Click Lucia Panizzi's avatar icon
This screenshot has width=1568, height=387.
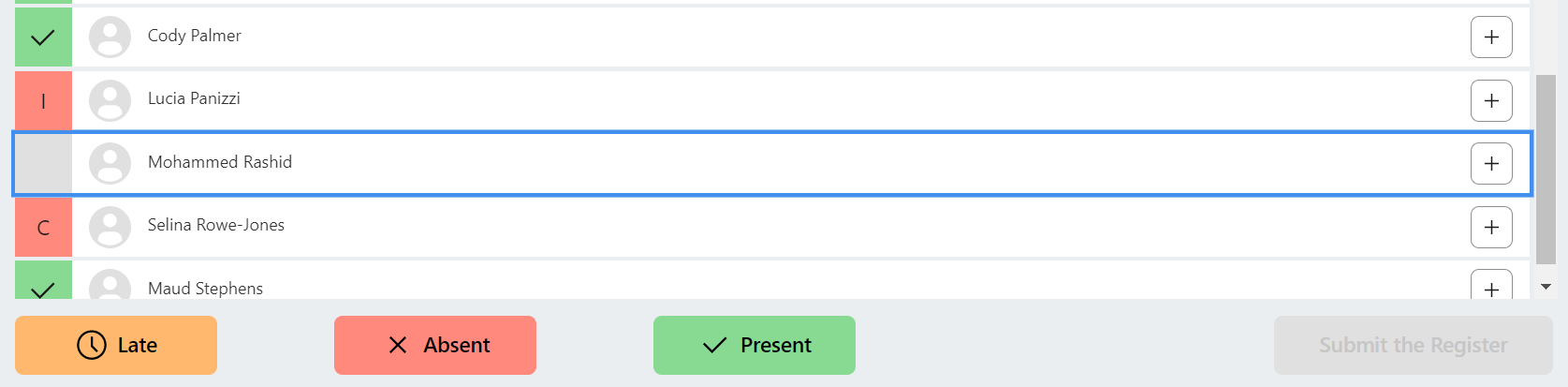(110, 100)
